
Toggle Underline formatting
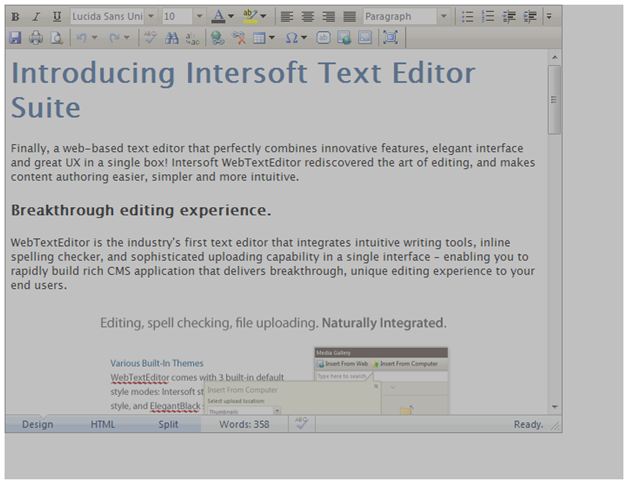point(56,17)
